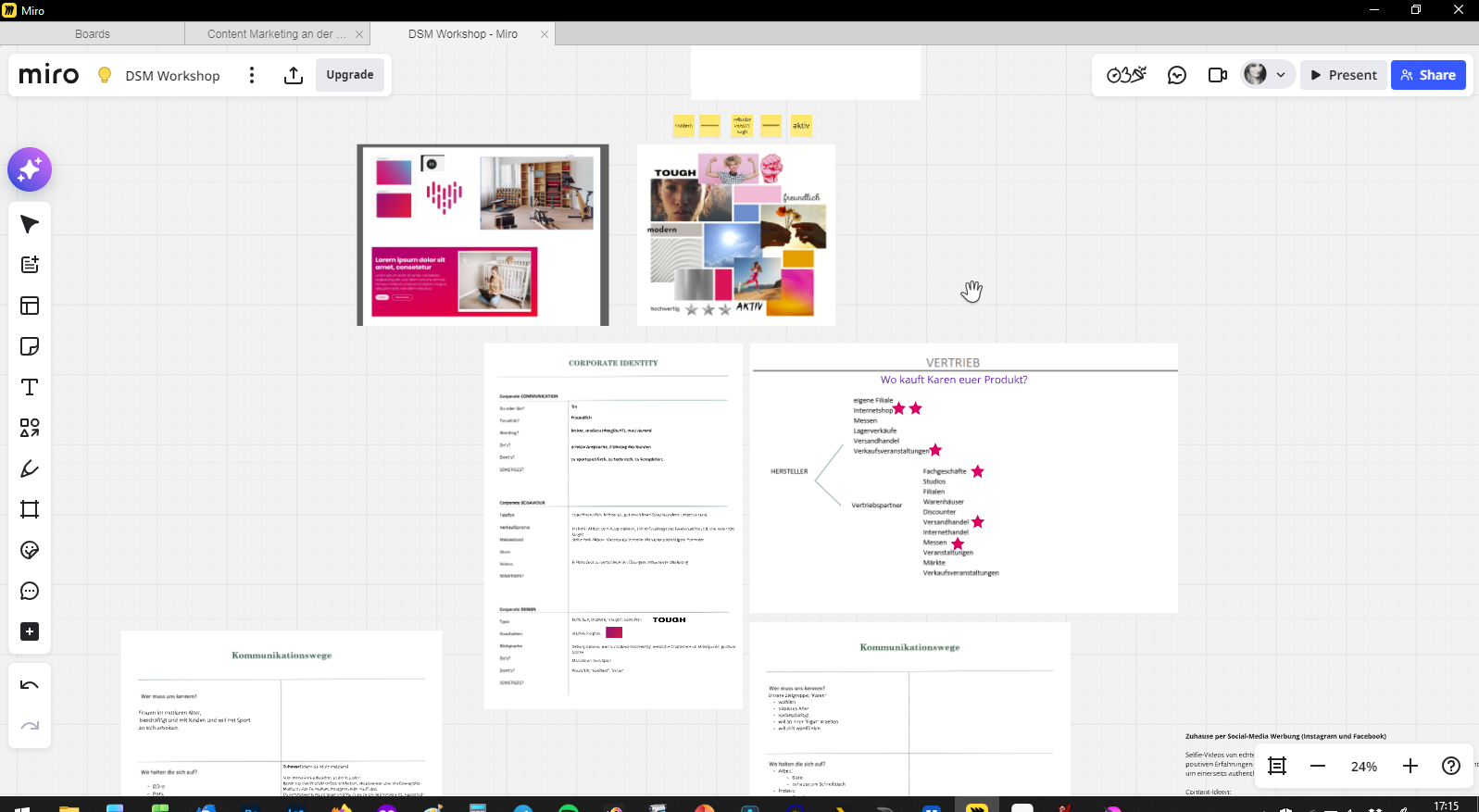Viewport: 1479px width, 812px height.
Task: Toggle the video call camera icon
Action: click(1217, 75)
